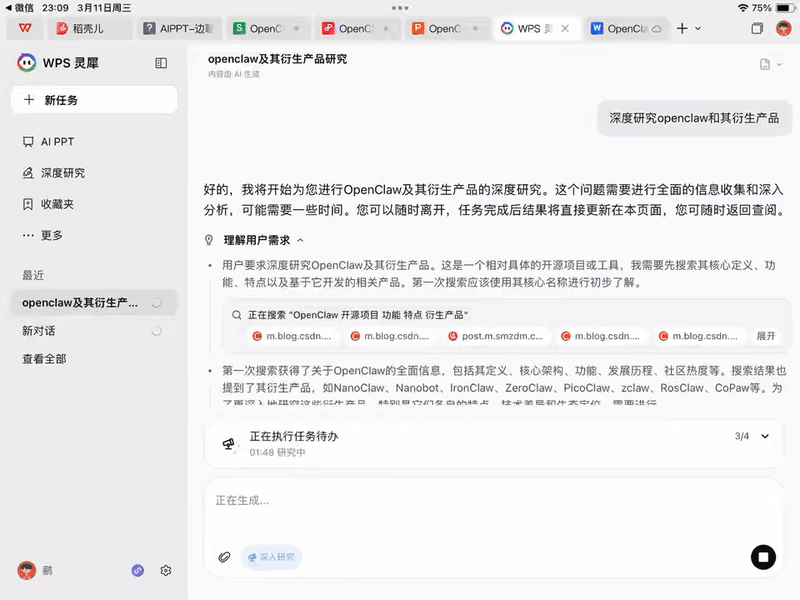Open the WPS home tab icon
Screen dimensions: 800x600
(24, 29)
